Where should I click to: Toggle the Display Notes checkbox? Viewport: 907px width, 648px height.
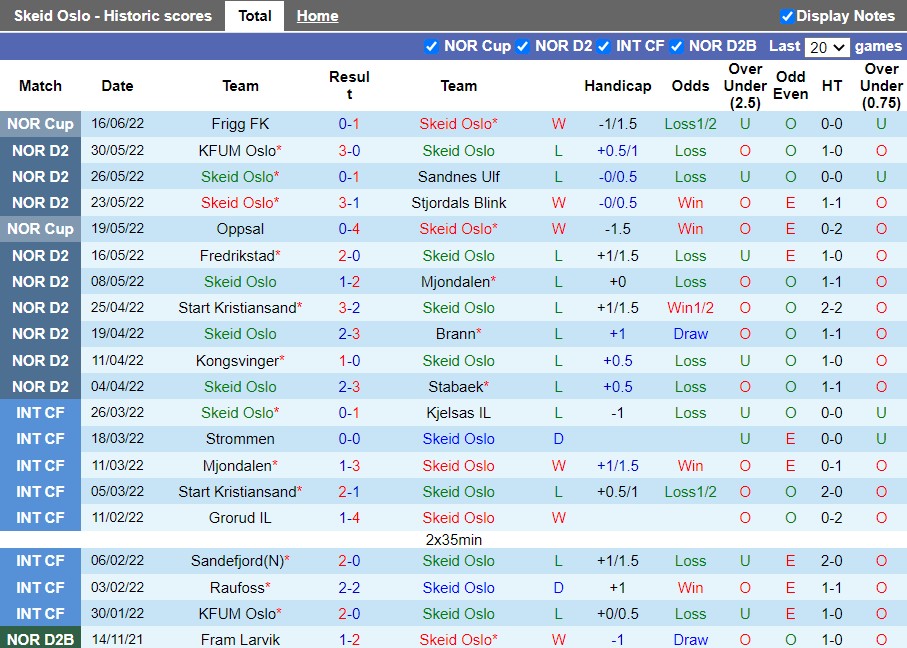[x=787, y=16]
